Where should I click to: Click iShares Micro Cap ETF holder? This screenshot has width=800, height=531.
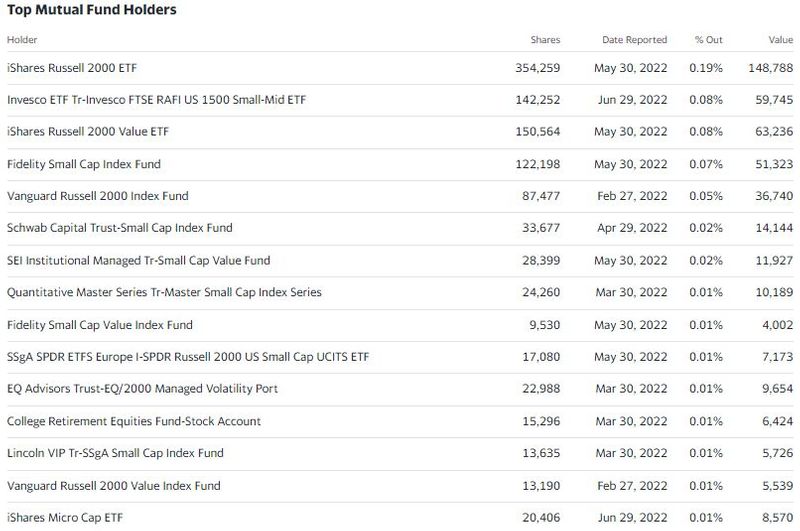tap(66, 517)
